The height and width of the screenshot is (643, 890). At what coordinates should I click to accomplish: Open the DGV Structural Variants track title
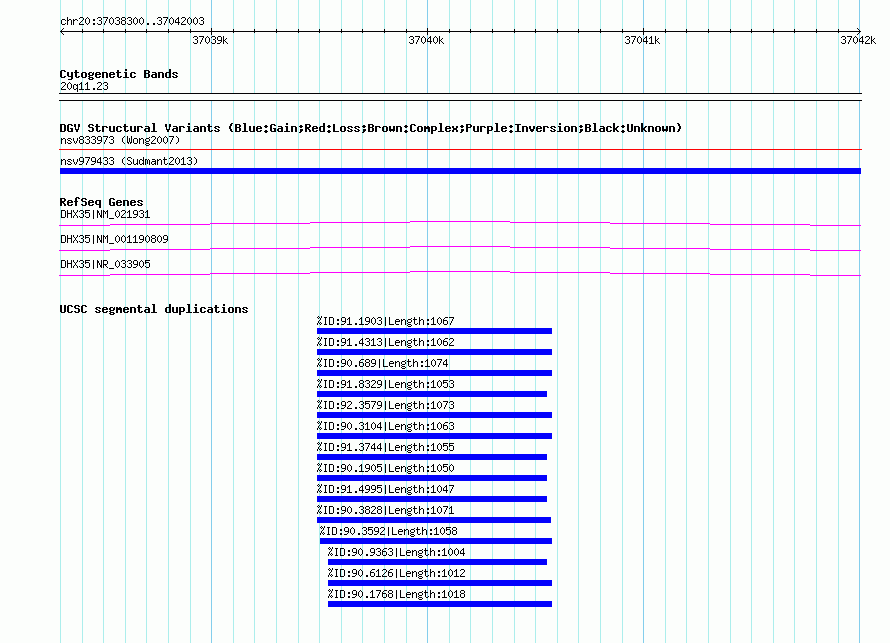tap(371, 128)
